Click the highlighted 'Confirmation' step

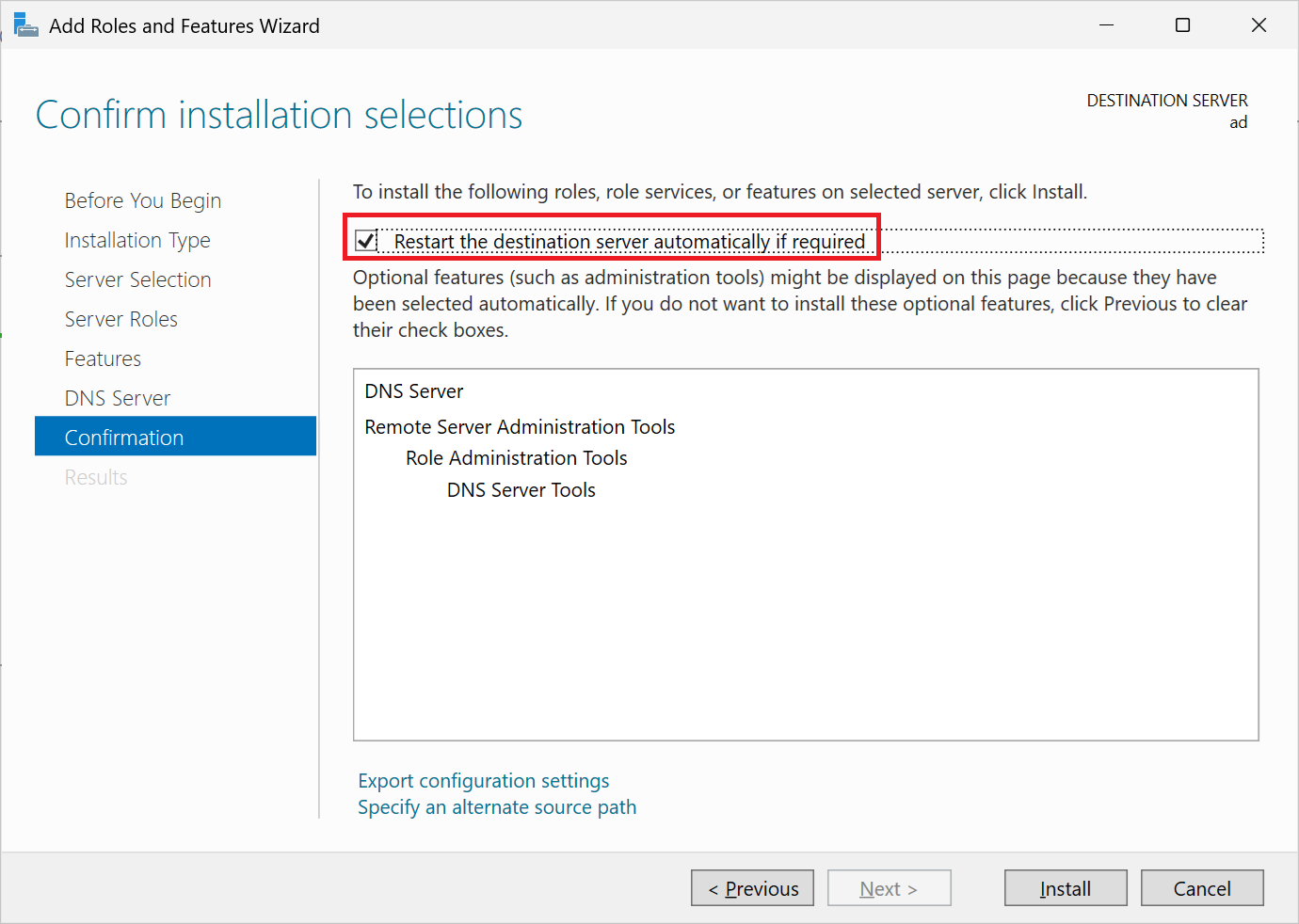pyautogui.click(x=124, y=437)
